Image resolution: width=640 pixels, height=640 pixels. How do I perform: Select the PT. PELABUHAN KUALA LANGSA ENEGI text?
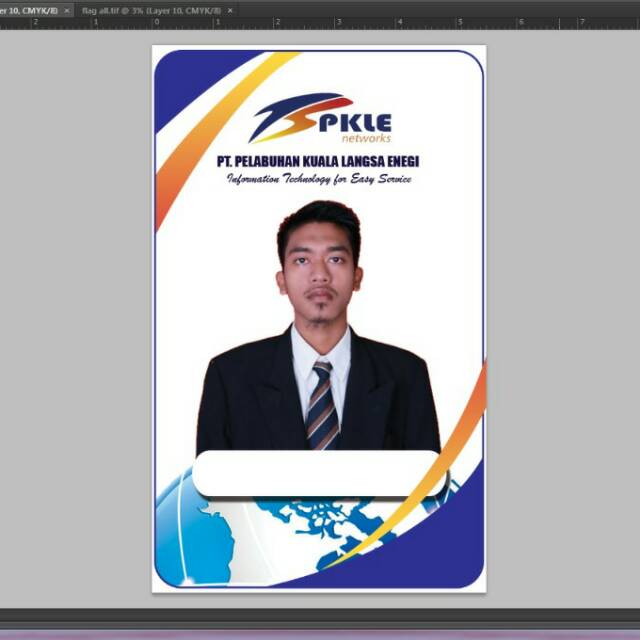pyautogui.click(x=319, y=161)
